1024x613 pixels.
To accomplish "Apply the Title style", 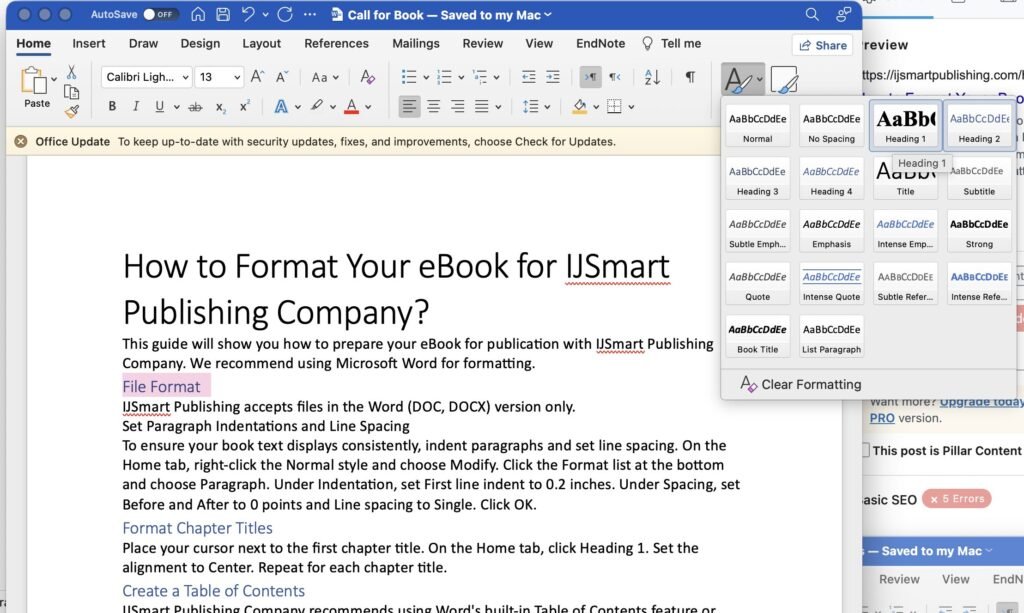I will click(x=905, y=179).
